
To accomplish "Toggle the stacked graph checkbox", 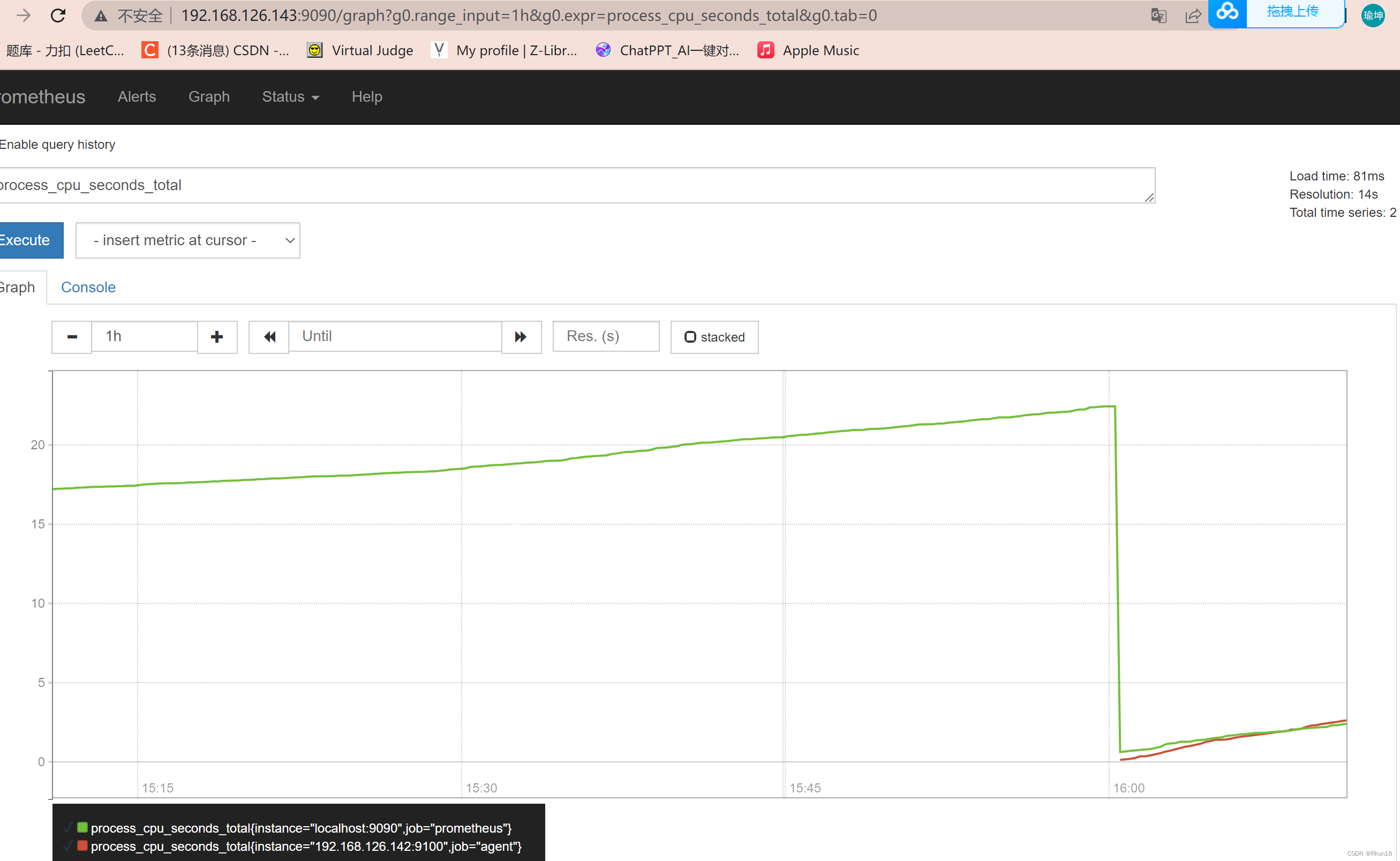I will point(690,337).
